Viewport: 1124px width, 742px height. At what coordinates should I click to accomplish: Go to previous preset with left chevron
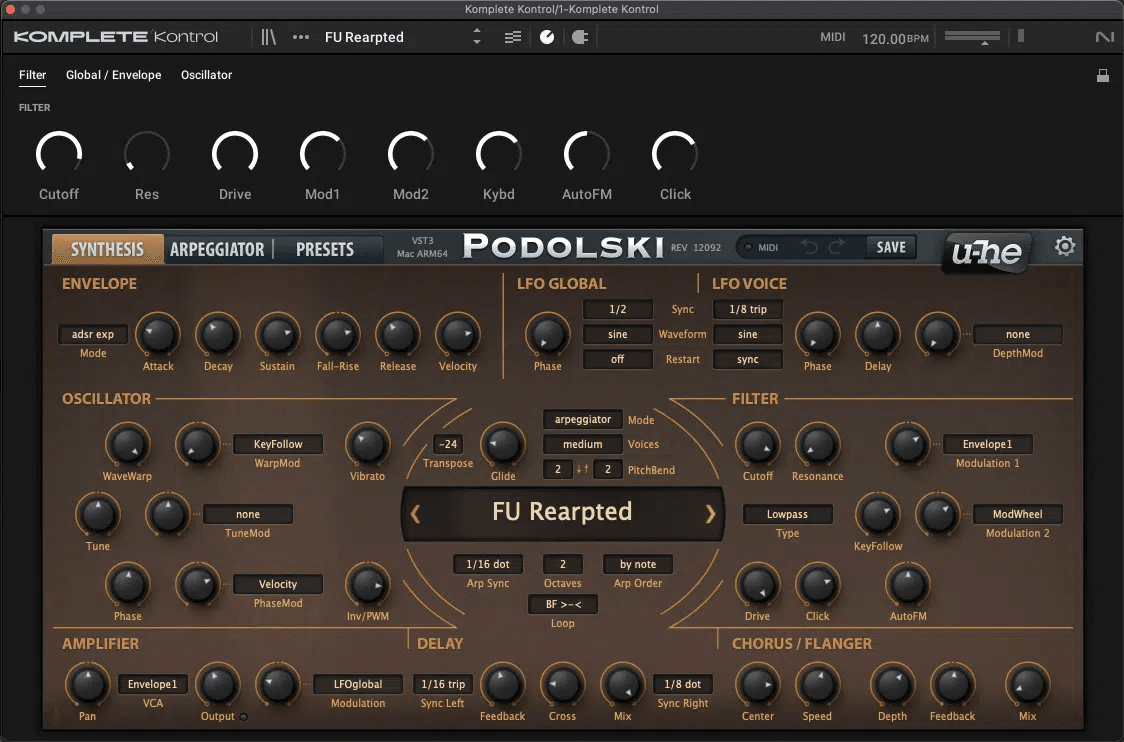[x=415, y=513]
